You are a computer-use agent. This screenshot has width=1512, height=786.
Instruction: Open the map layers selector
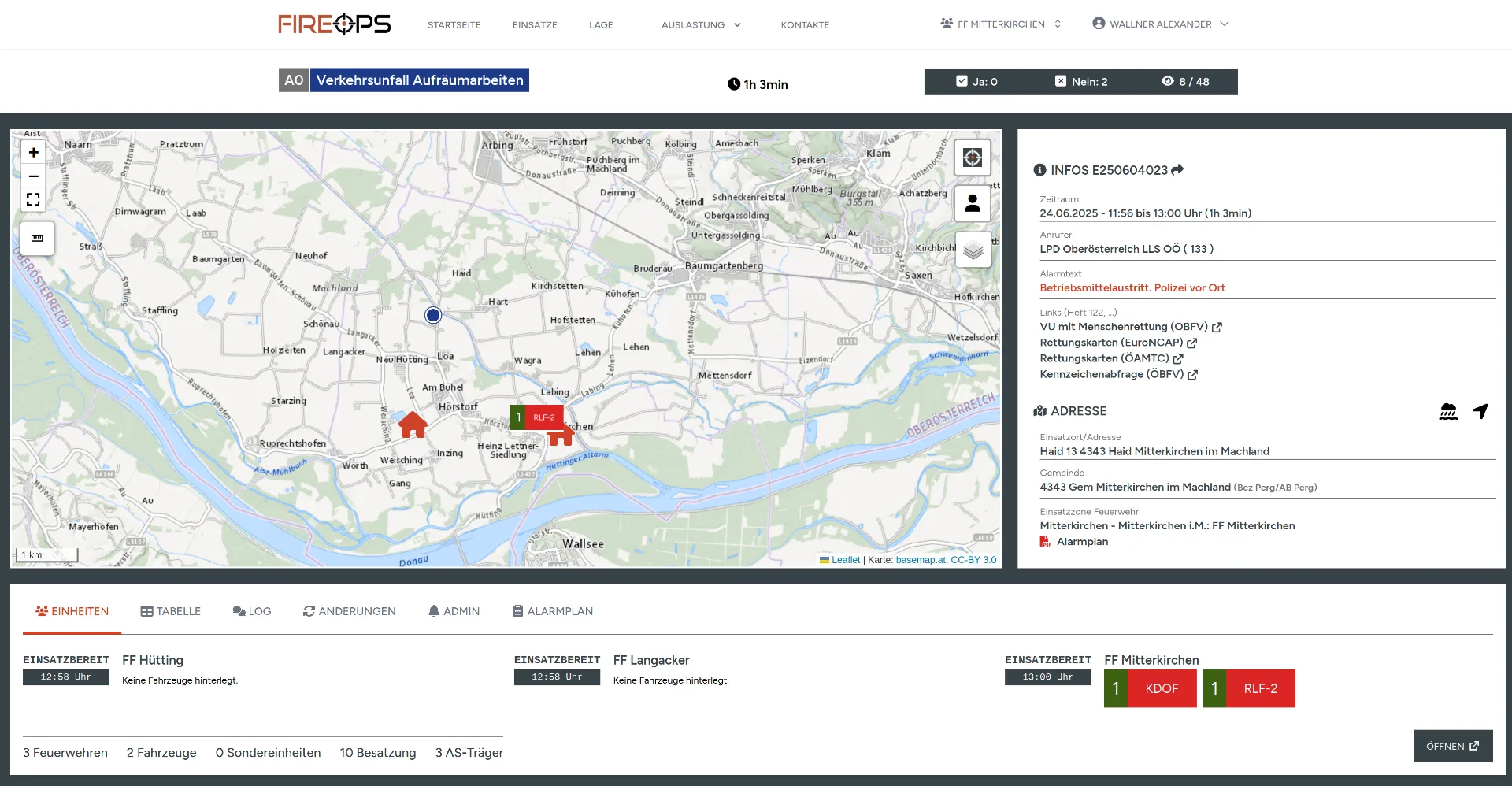coord(973,250)
